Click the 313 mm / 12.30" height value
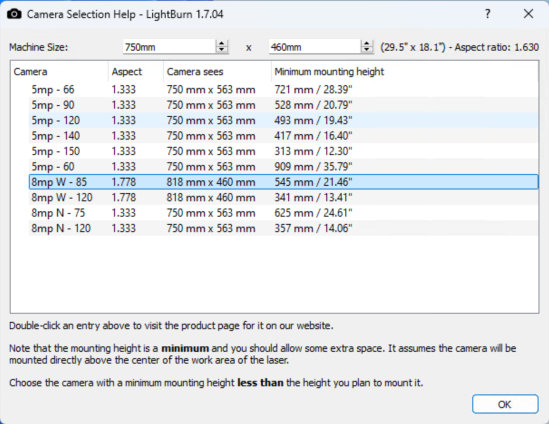Viewport: 549px width, 424px height. tap(313, 151)
